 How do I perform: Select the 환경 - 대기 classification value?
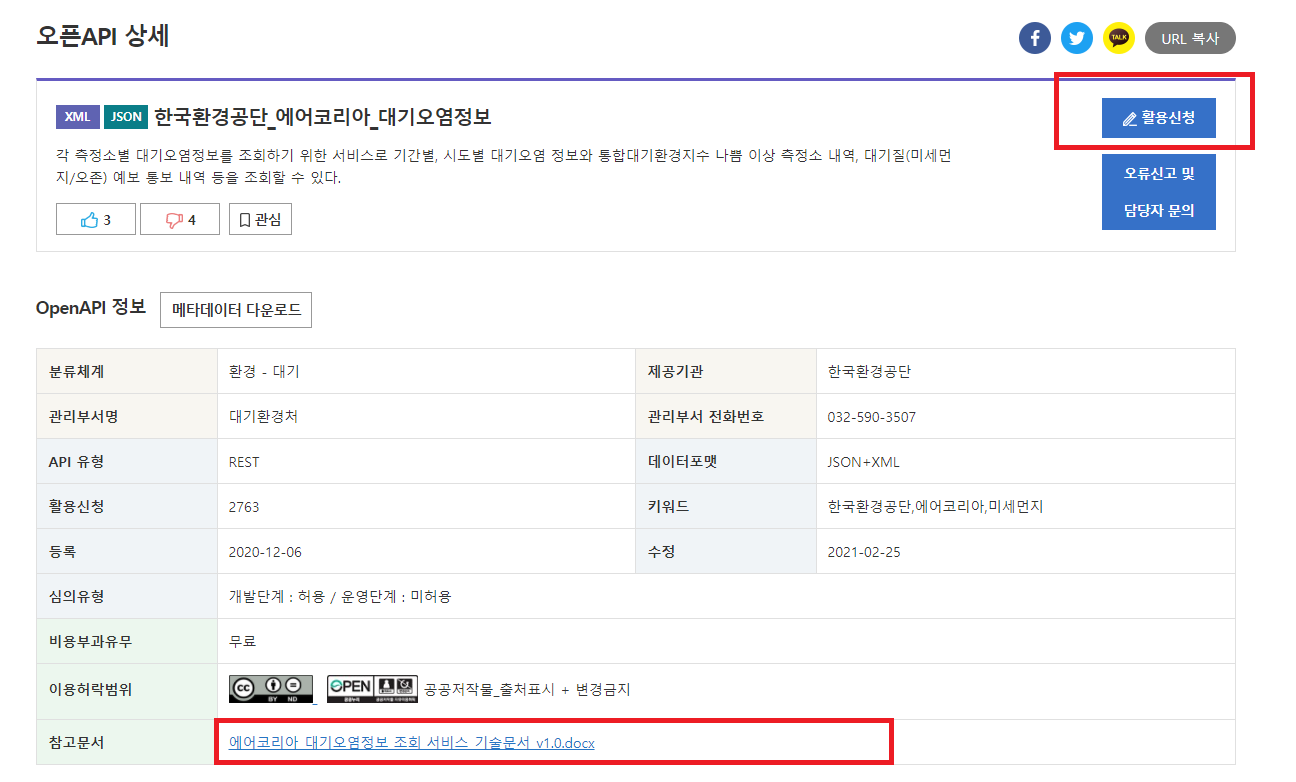tap(264, 371)
